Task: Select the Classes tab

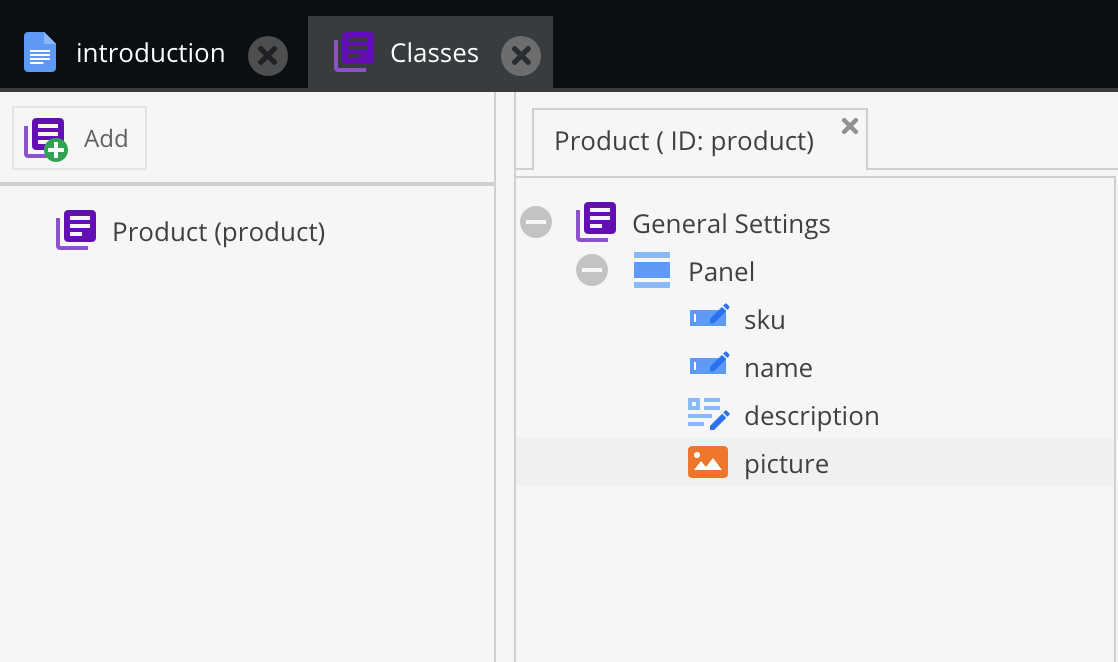Action: click(434, 53)
